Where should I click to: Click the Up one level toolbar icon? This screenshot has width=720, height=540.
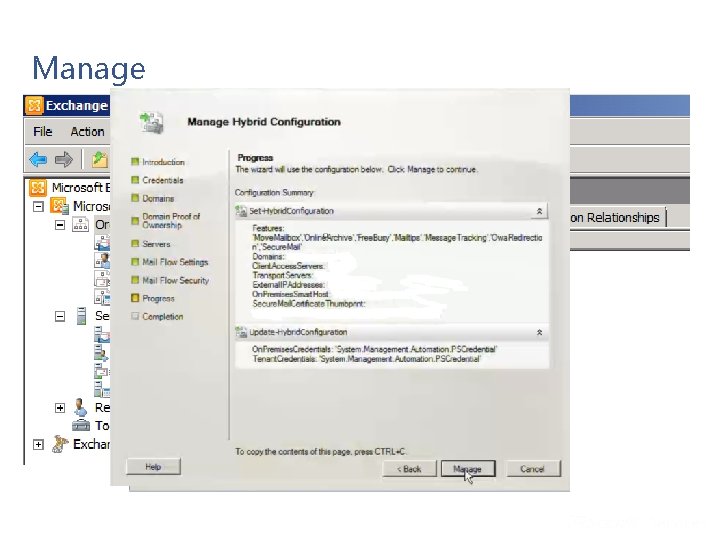(x=99, y=160)
